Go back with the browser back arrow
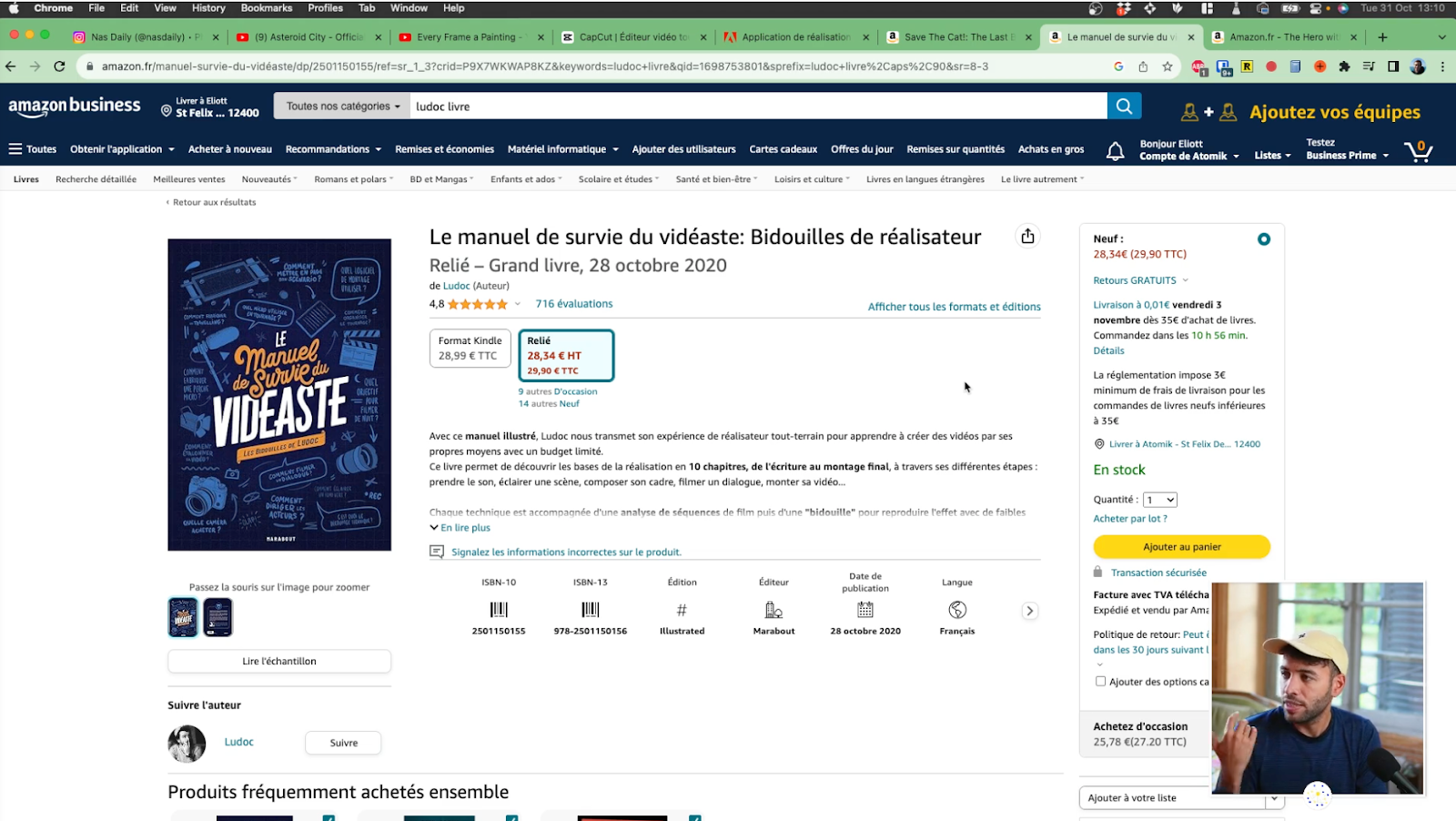 [11, 66]
